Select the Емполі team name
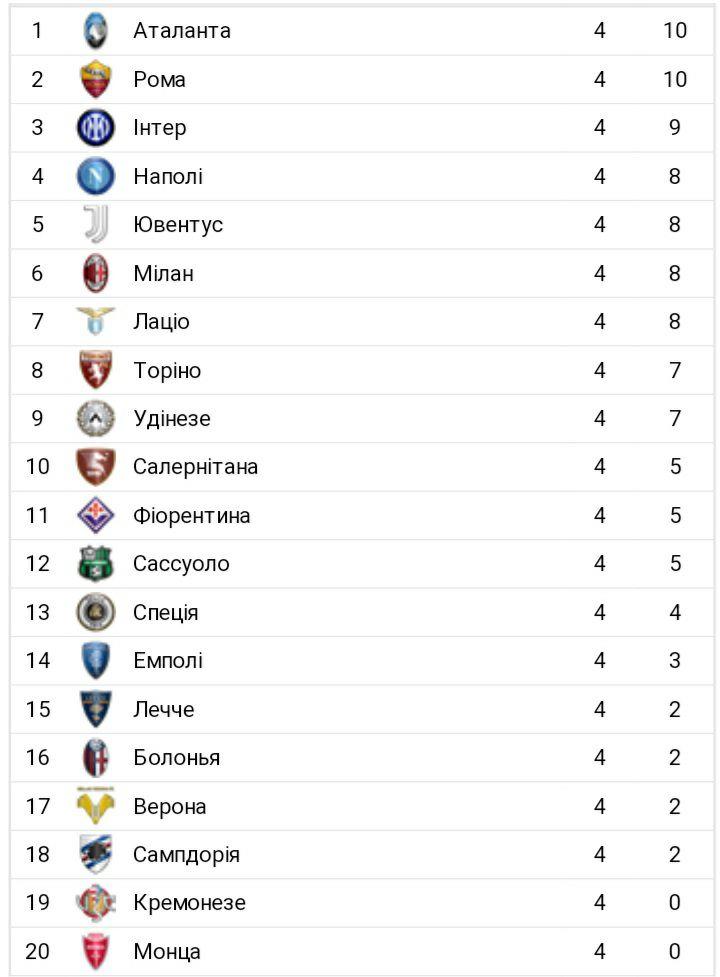720x977 pixels. tap(167, 661)
